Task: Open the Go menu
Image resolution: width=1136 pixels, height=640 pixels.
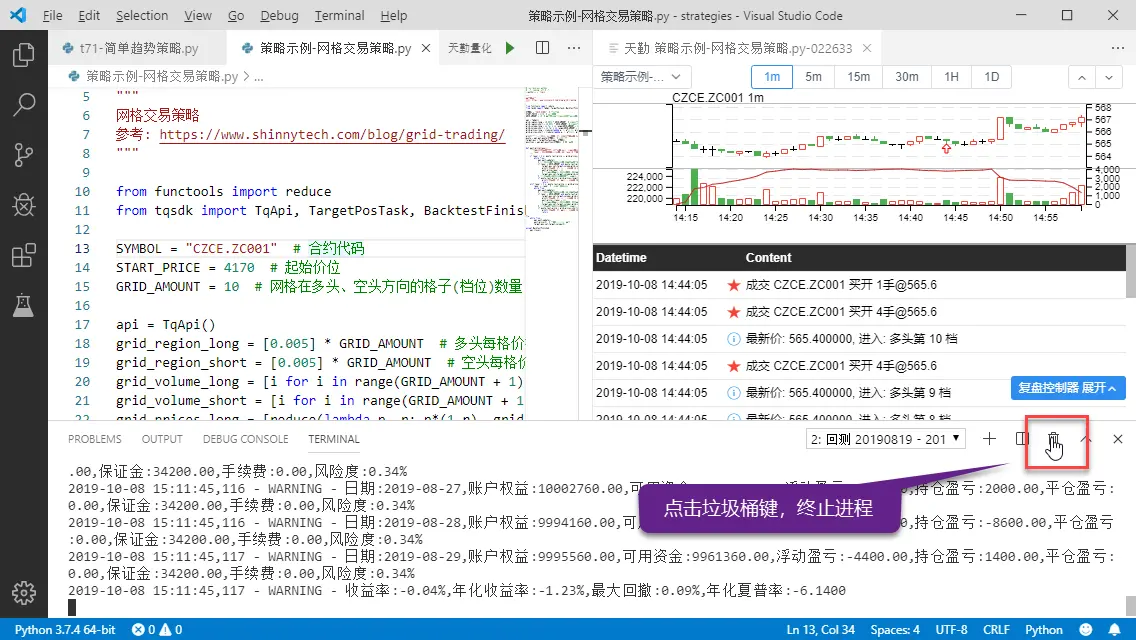Action: click(x=235, y=15)
